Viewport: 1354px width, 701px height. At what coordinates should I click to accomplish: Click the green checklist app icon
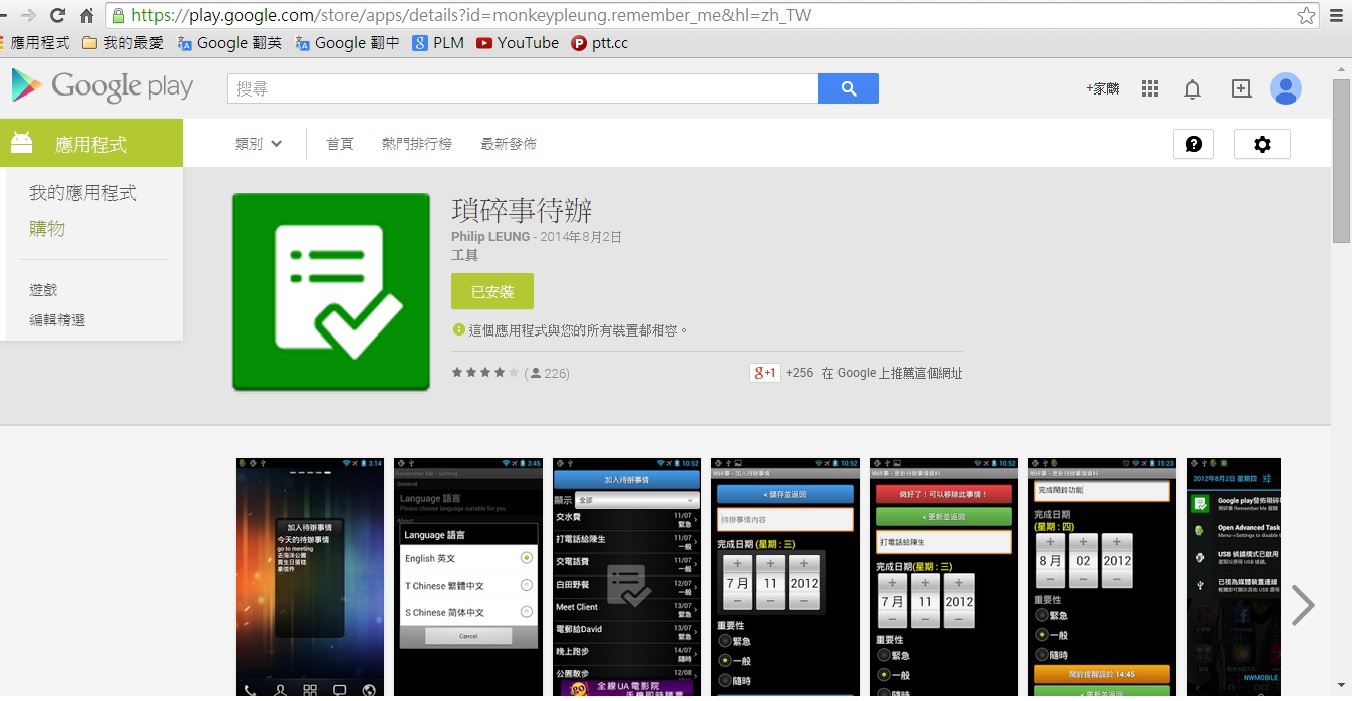coord(331,292)
